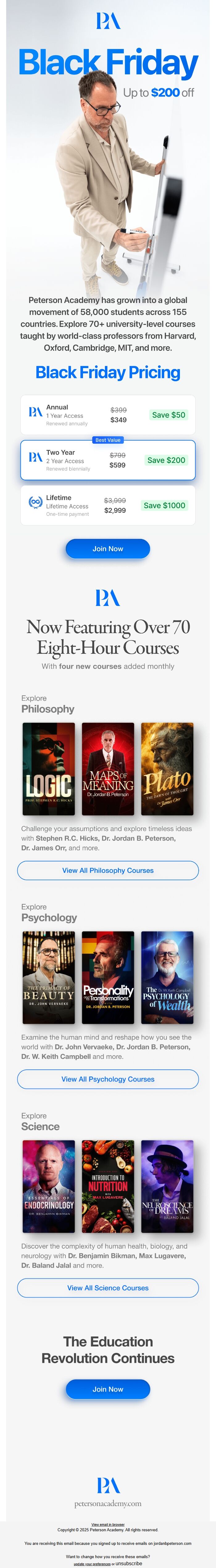Open the Plato course cover
Image resolution: width=216 pixels, height=1568 pixels.
point(167,769)
